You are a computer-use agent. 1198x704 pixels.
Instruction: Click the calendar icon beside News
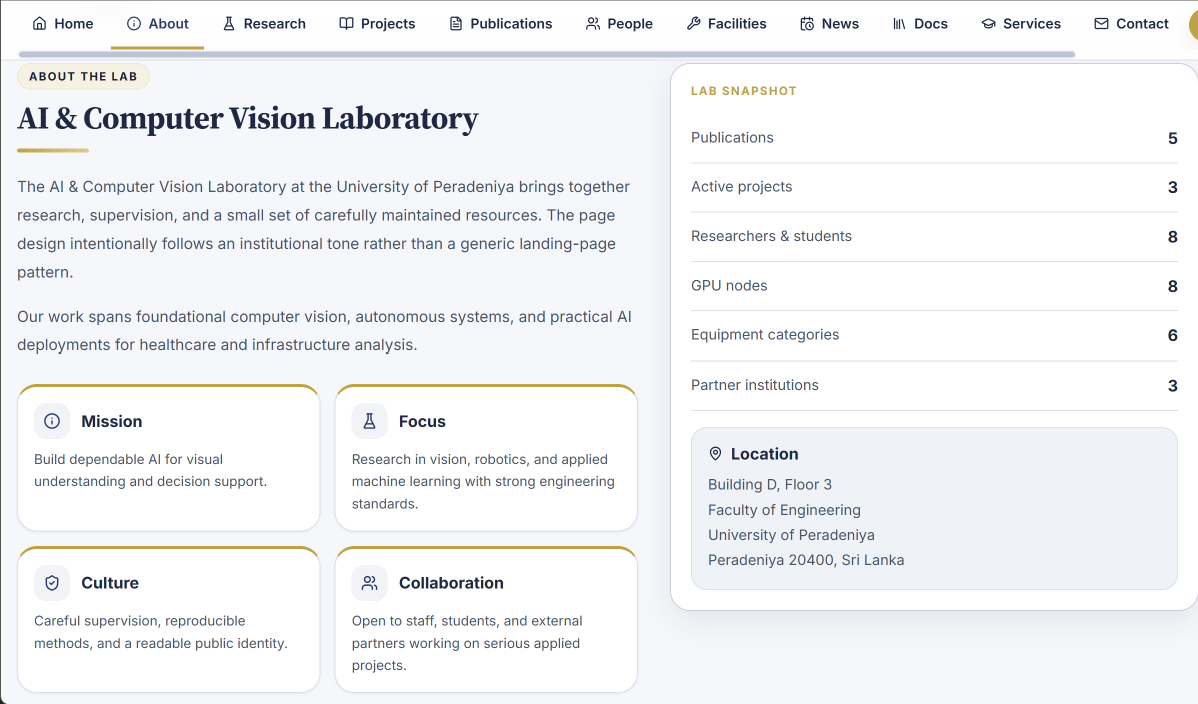[807, 24]
